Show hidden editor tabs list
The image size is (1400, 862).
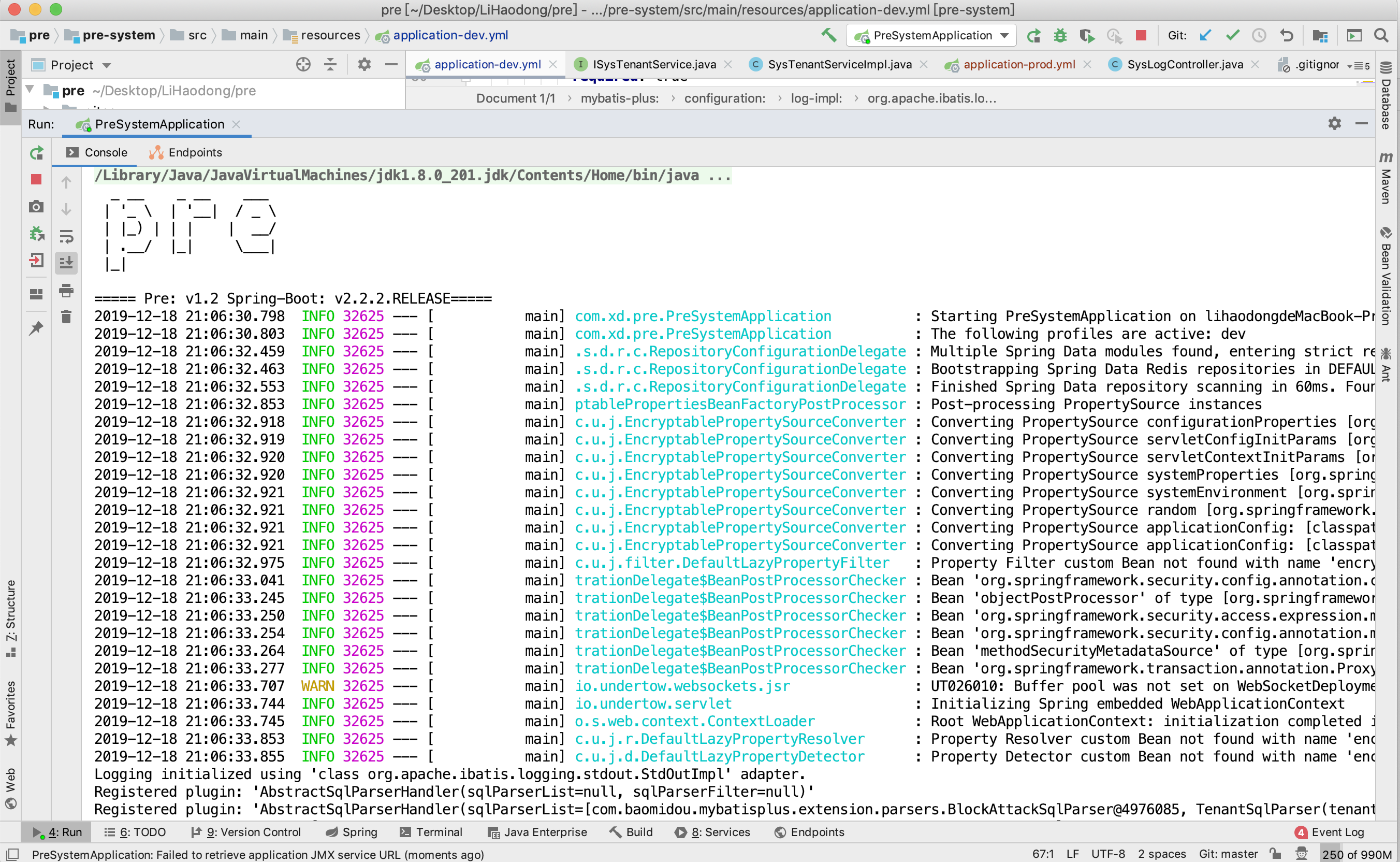(1359, 66)
